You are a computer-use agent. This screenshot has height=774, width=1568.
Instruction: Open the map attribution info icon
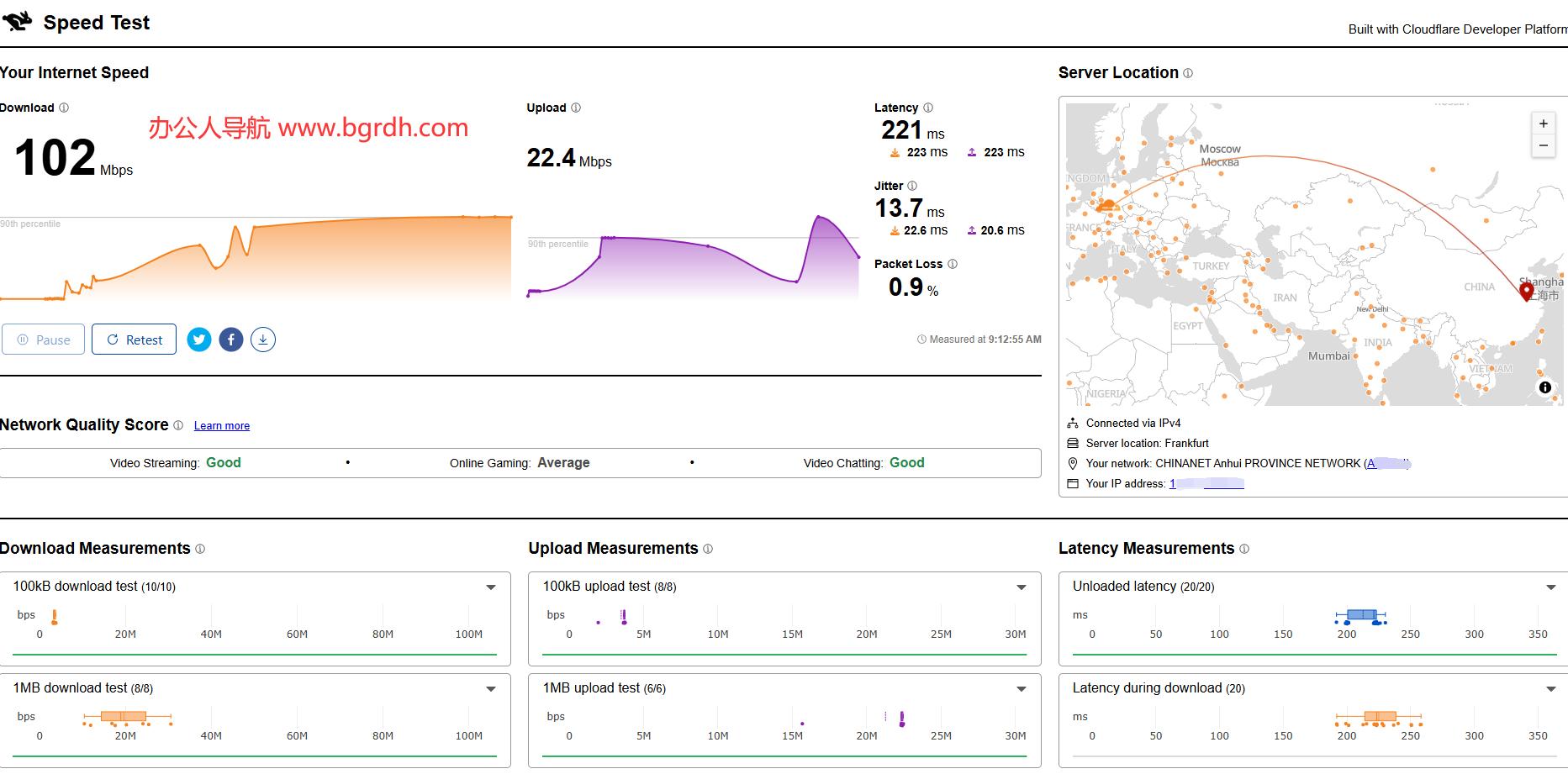pos(1544,387)
